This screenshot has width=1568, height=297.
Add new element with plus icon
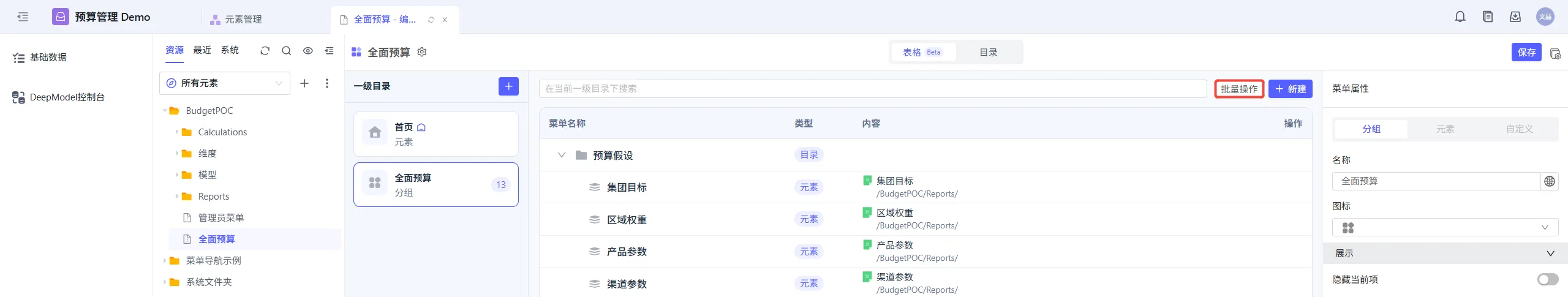[x=304, y=83]
